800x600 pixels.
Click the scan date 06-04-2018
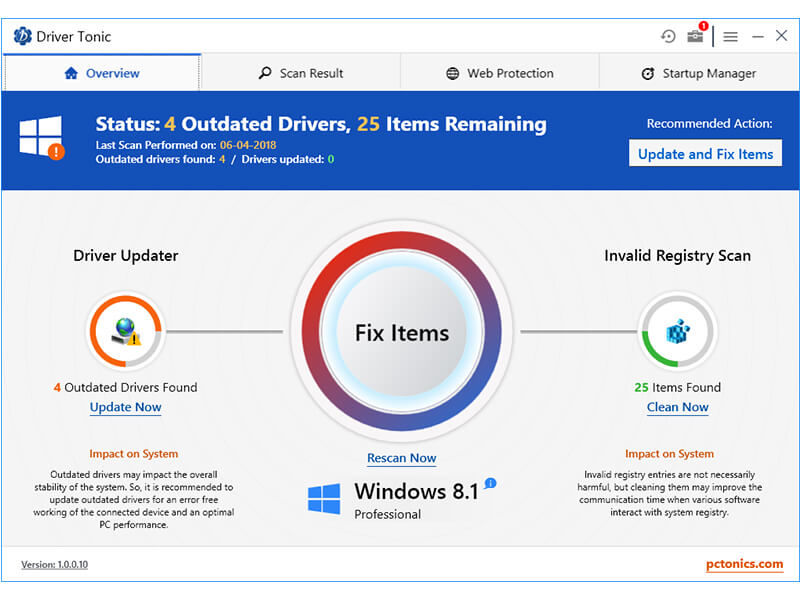pos(248,145)
